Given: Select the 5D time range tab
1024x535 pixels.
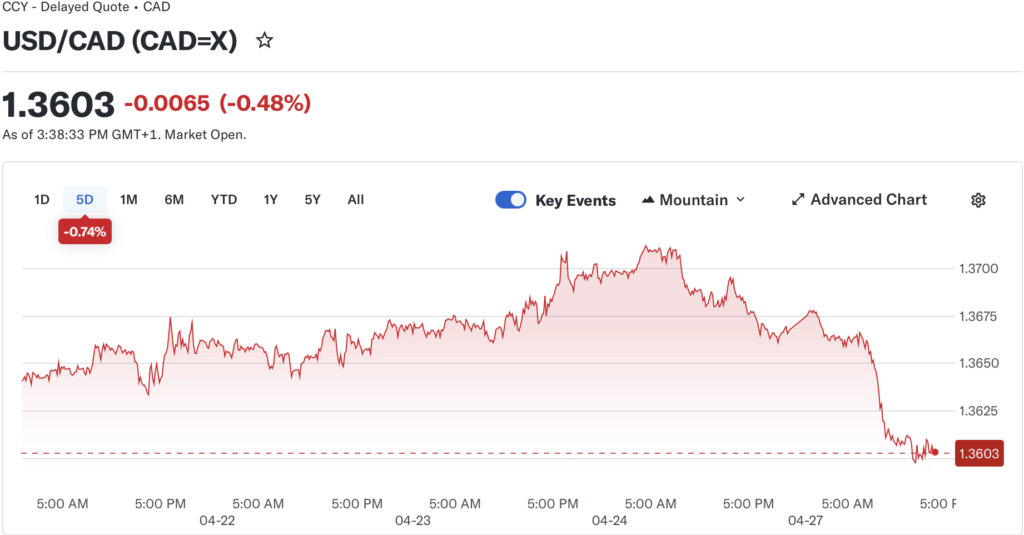Looking at the screenshot, I should tap(85, 199).
